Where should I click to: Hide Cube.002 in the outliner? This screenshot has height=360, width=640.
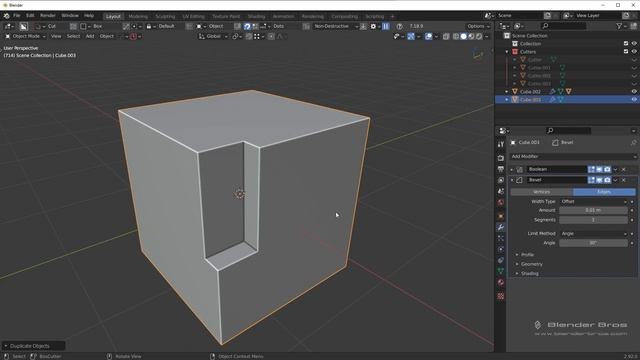634,92
